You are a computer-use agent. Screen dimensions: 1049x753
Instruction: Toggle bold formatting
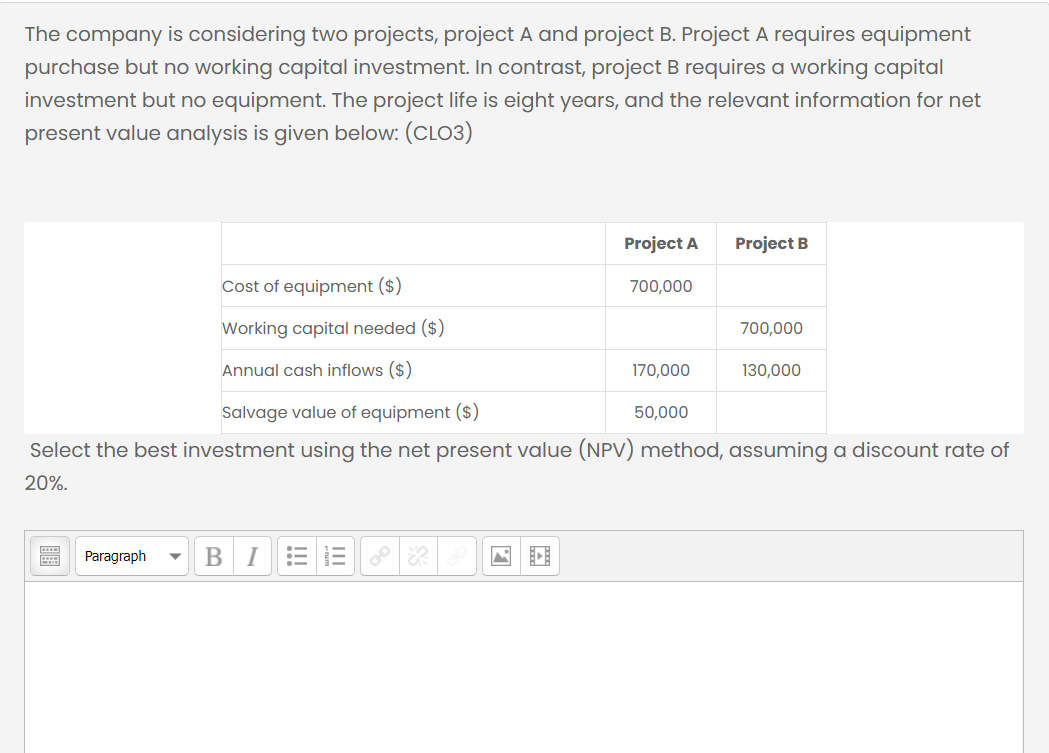pos(213,556)
